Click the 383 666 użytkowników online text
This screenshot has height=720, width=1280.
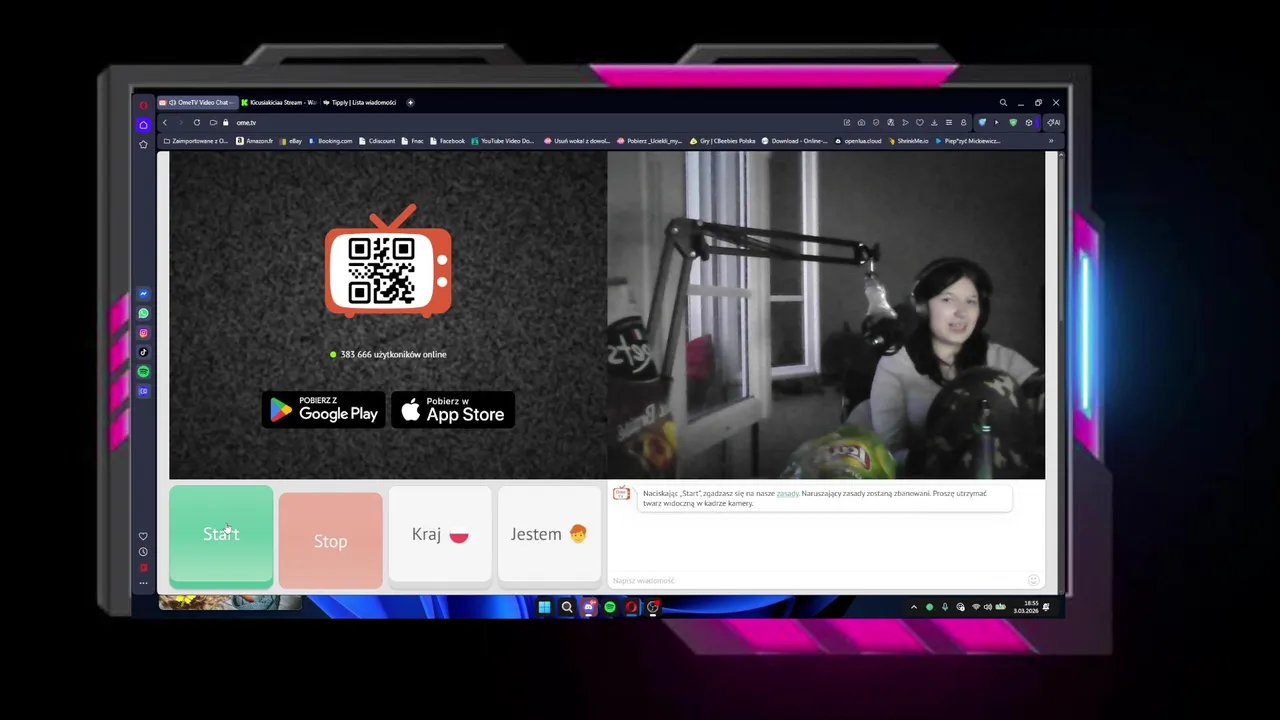[x=393, y=354]
